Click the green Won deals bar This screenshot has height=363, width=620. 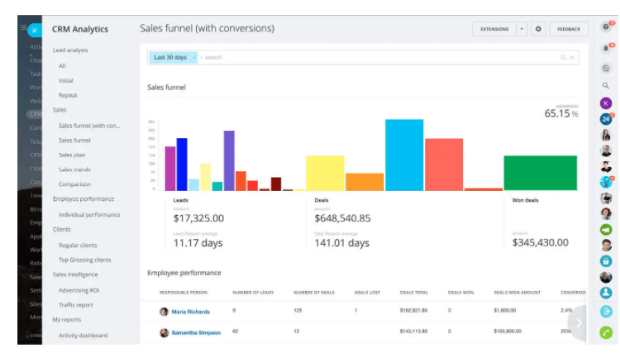pyautogui.click(x=540, y=173)
